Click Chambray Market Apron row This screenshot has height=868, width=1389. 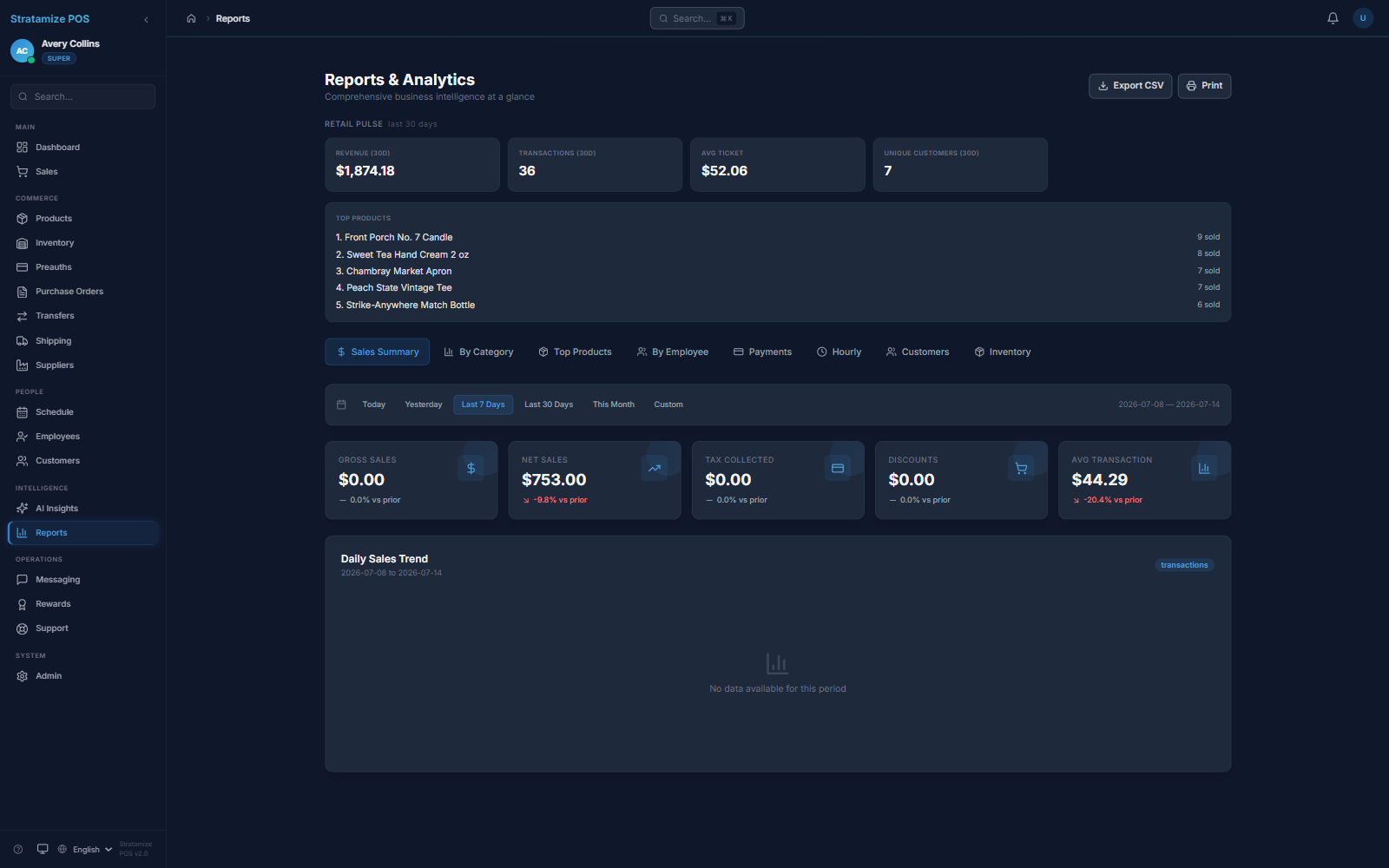click(x=778, y=271)
